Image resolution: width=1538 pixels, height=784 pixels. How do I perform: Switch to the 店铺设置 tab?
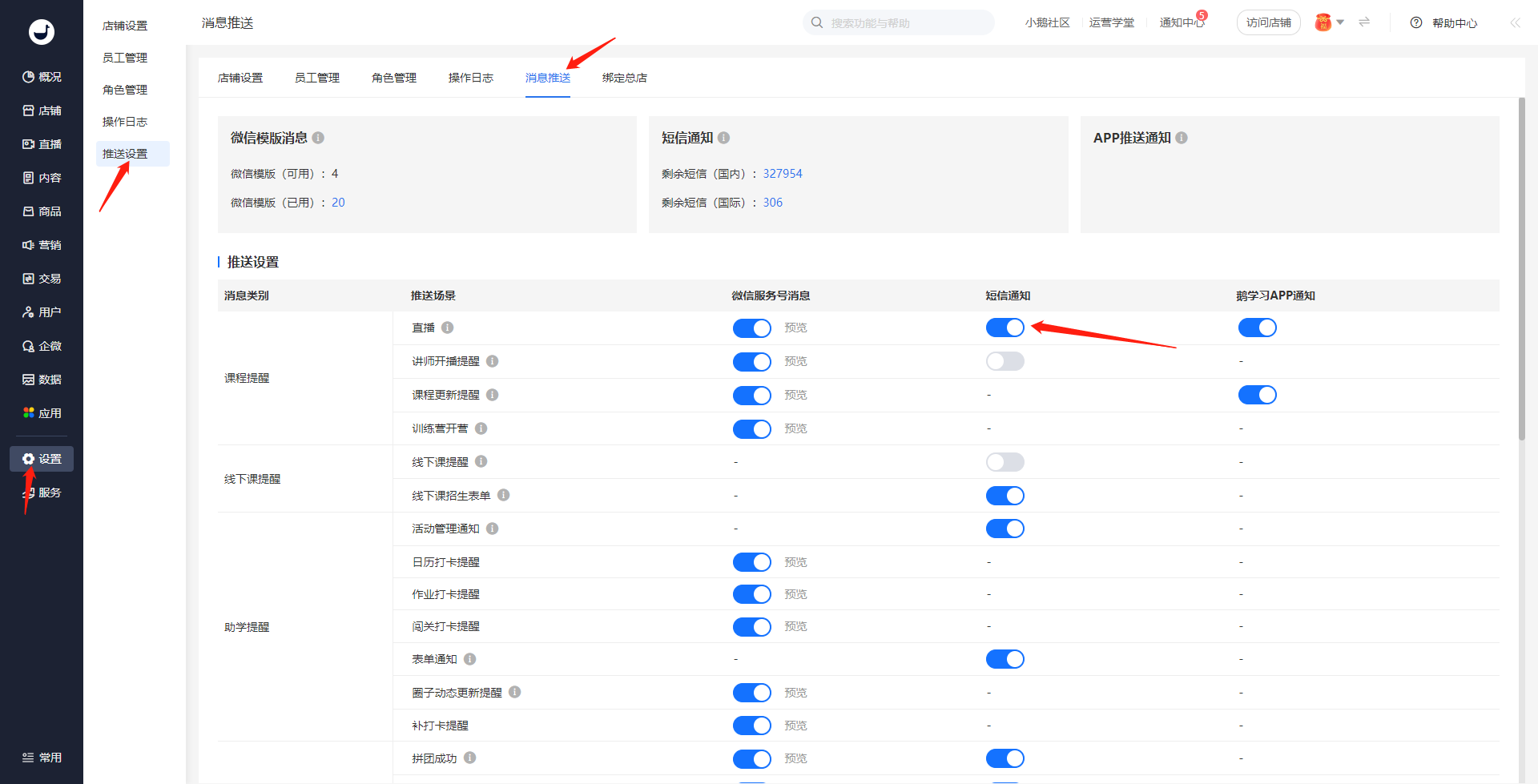pyautogui.click(x=240, y=78)
